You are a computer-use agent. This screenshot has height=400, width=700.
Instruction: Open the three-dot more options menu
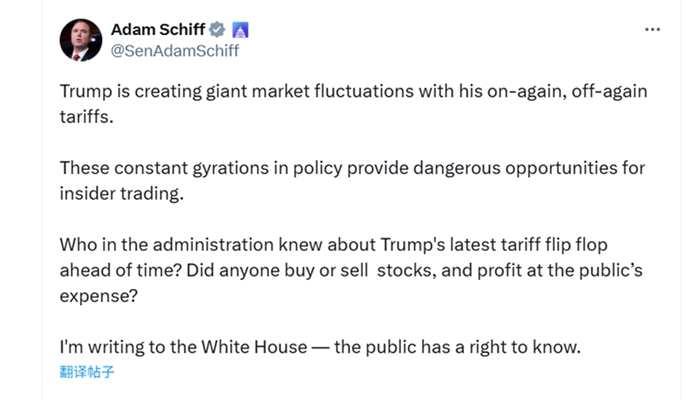tap(652, 30)
